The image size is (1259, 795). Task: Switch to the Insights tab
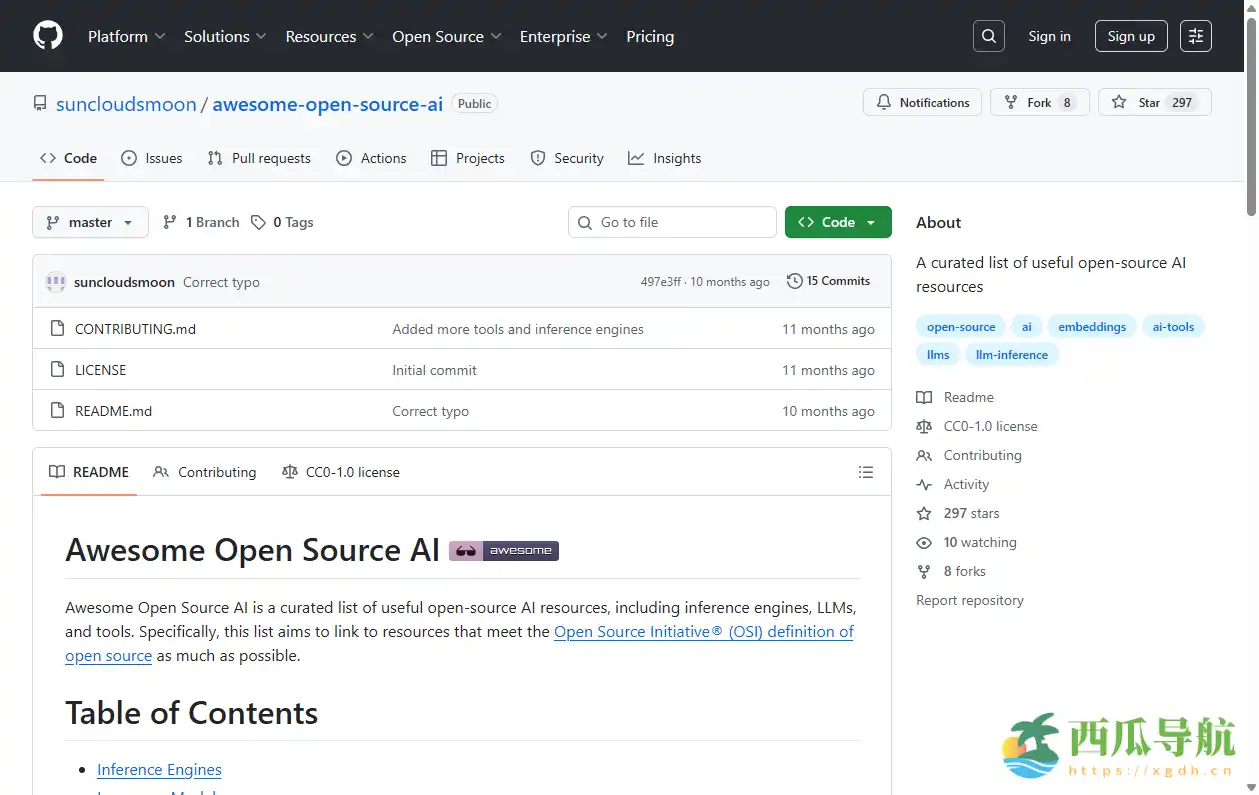coord(664,158)
